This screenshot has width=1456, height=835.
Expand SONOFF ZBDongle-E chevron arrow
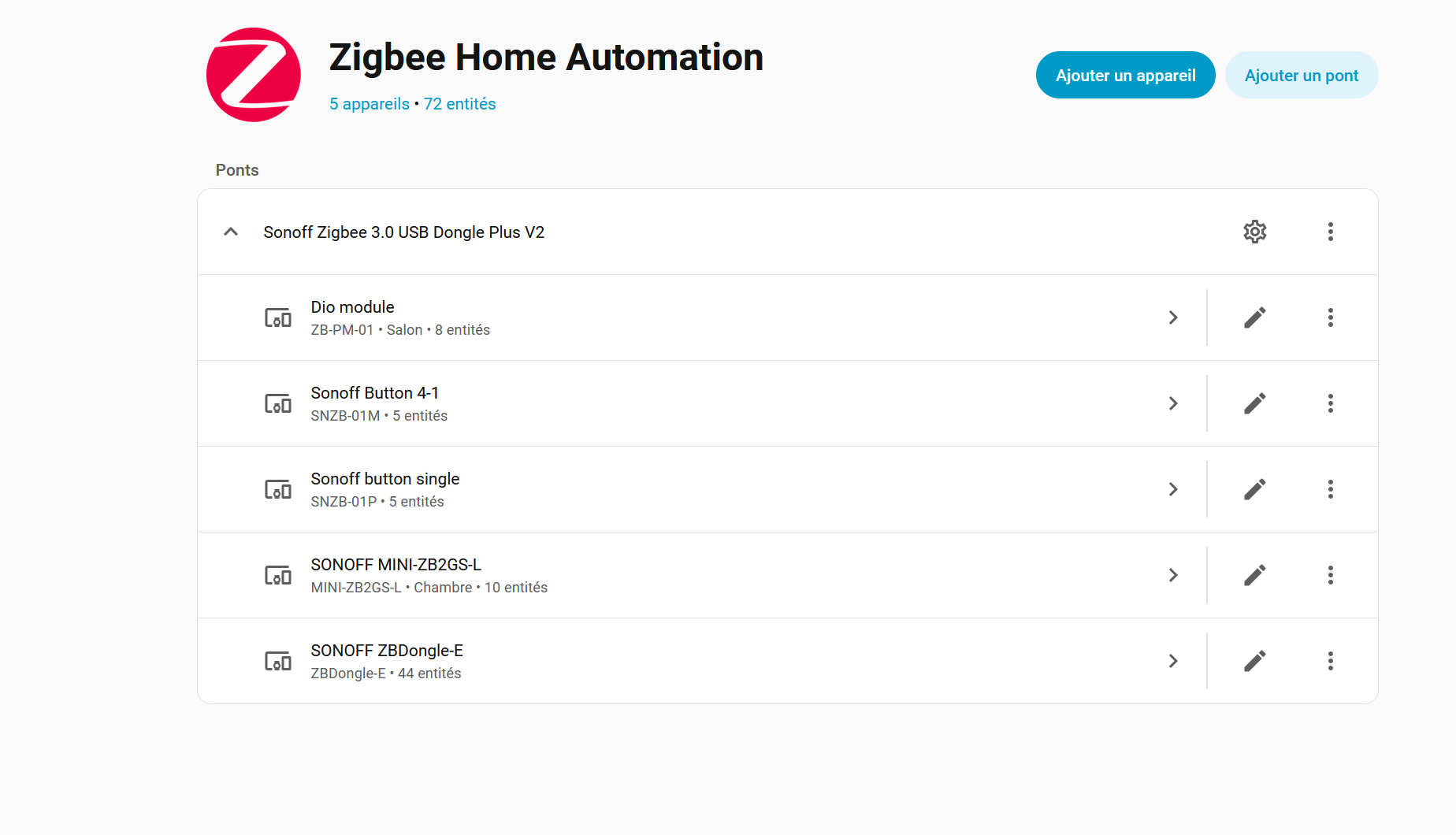coord(1172,661)
